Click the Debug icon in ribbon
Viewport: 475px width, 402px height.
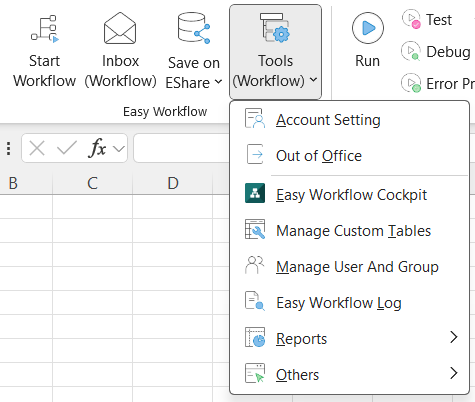click(x=411, y=51)
